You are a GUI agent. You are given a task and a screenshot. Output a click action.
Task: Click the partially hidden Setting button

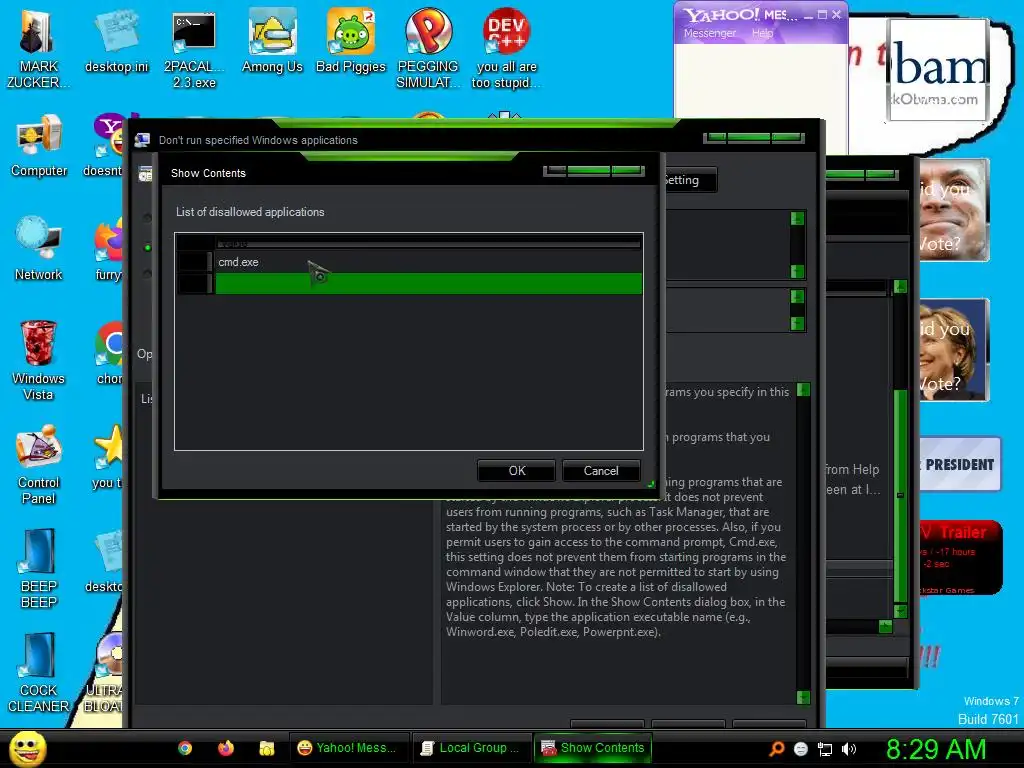click(x=690, y=180)
